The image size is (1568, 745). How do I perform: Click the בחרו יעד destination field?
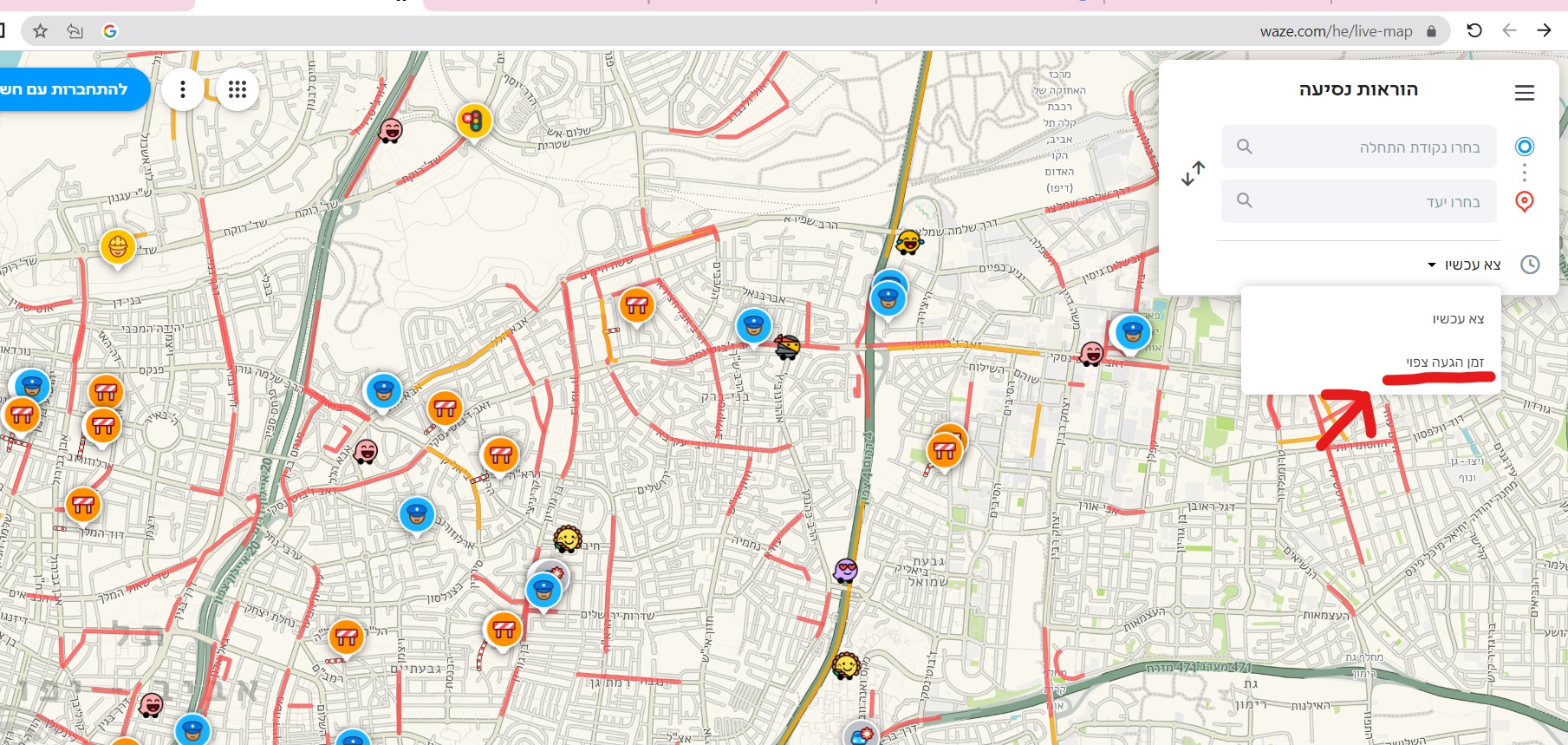1359,201
